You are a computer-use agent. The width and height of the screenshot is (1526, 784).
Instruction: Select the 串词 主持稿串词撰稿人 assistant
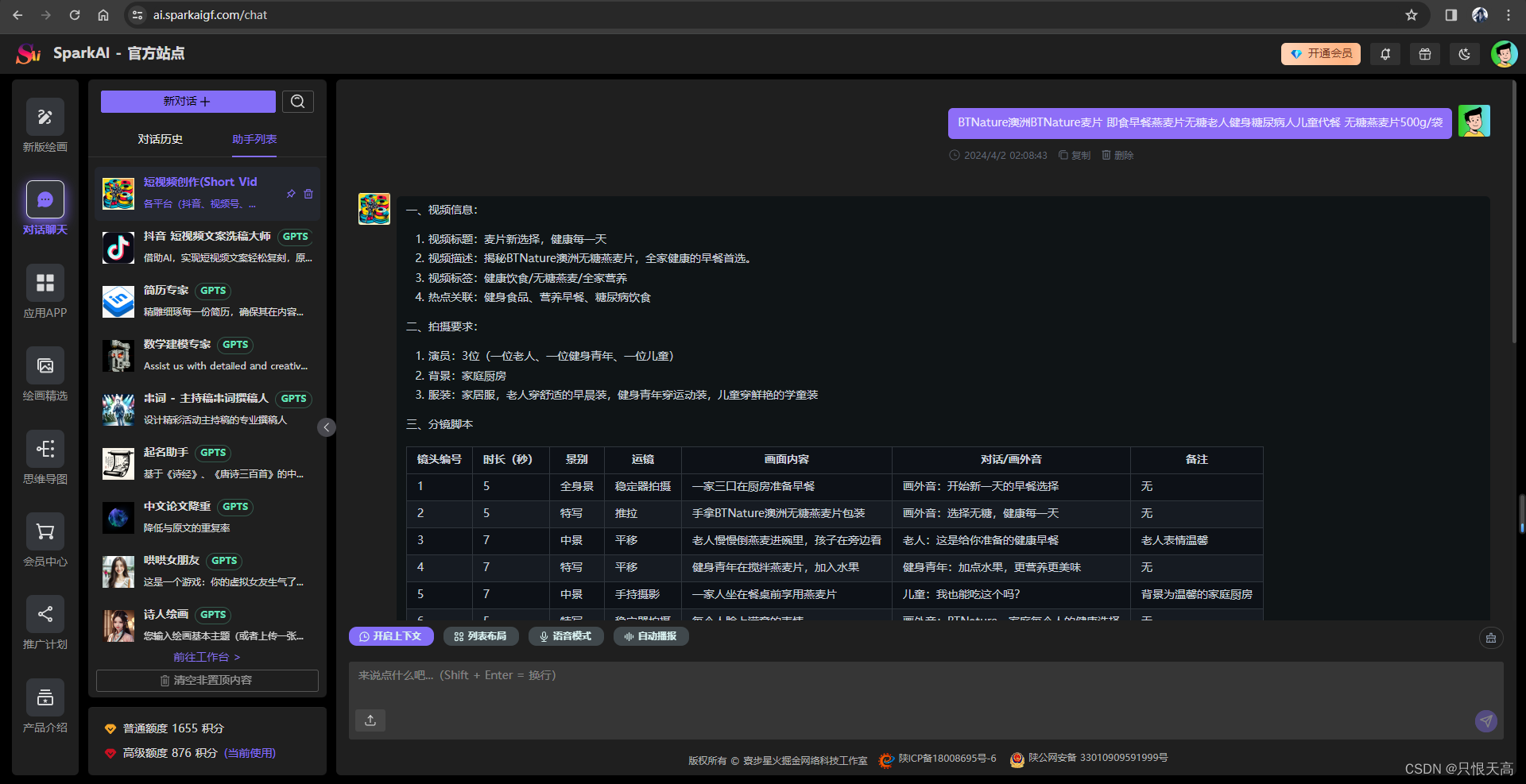[x=207, y=409]
